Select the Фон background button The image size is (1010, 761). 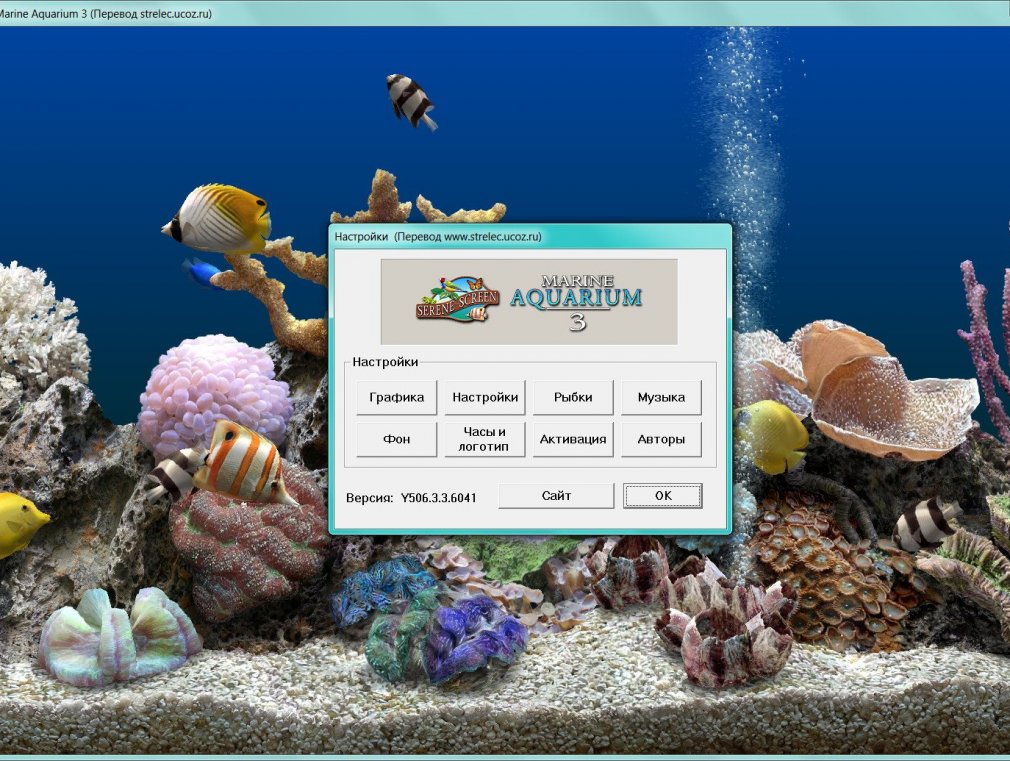396,439
